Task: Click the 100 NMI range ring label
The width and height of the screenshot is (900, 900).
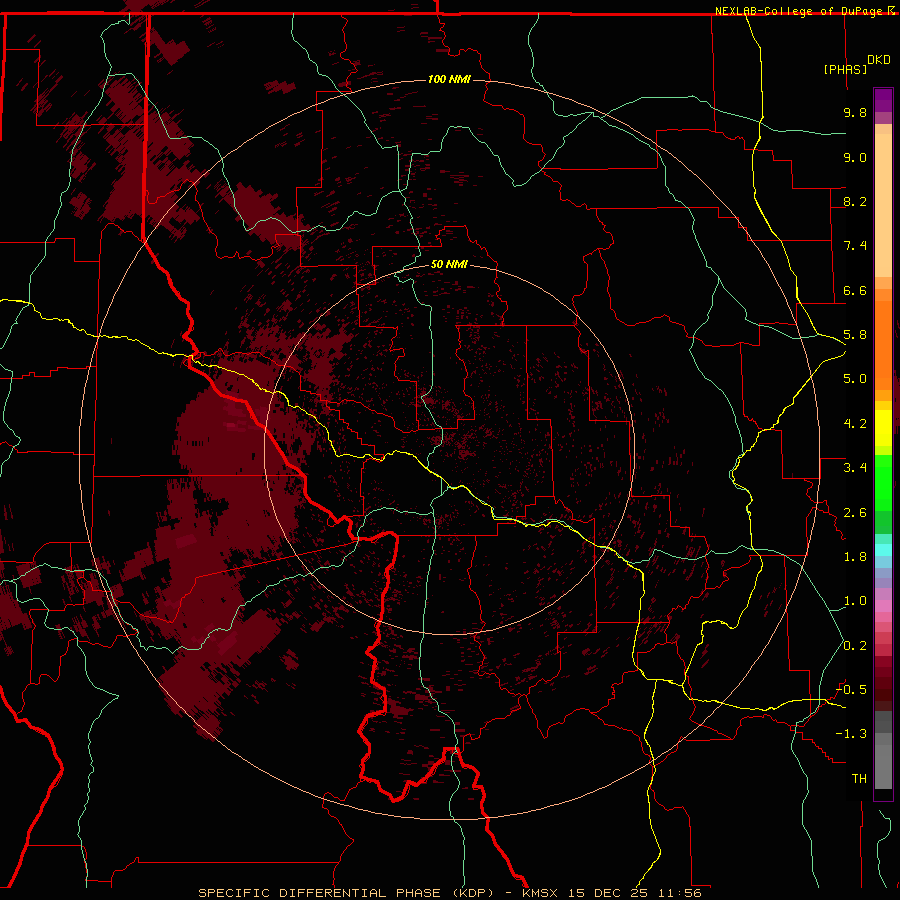Action: (449, 79)
